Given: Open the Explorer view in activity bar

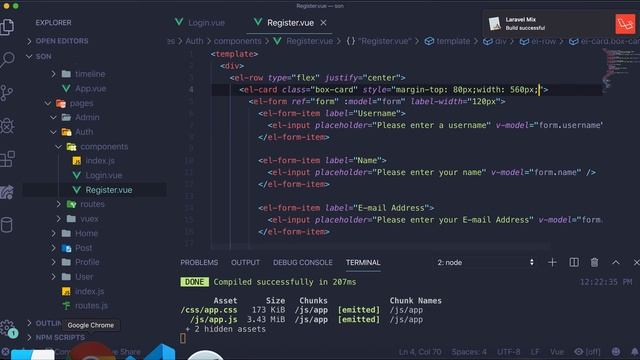Looking at the screenshot, I should [x=7, y=27].
